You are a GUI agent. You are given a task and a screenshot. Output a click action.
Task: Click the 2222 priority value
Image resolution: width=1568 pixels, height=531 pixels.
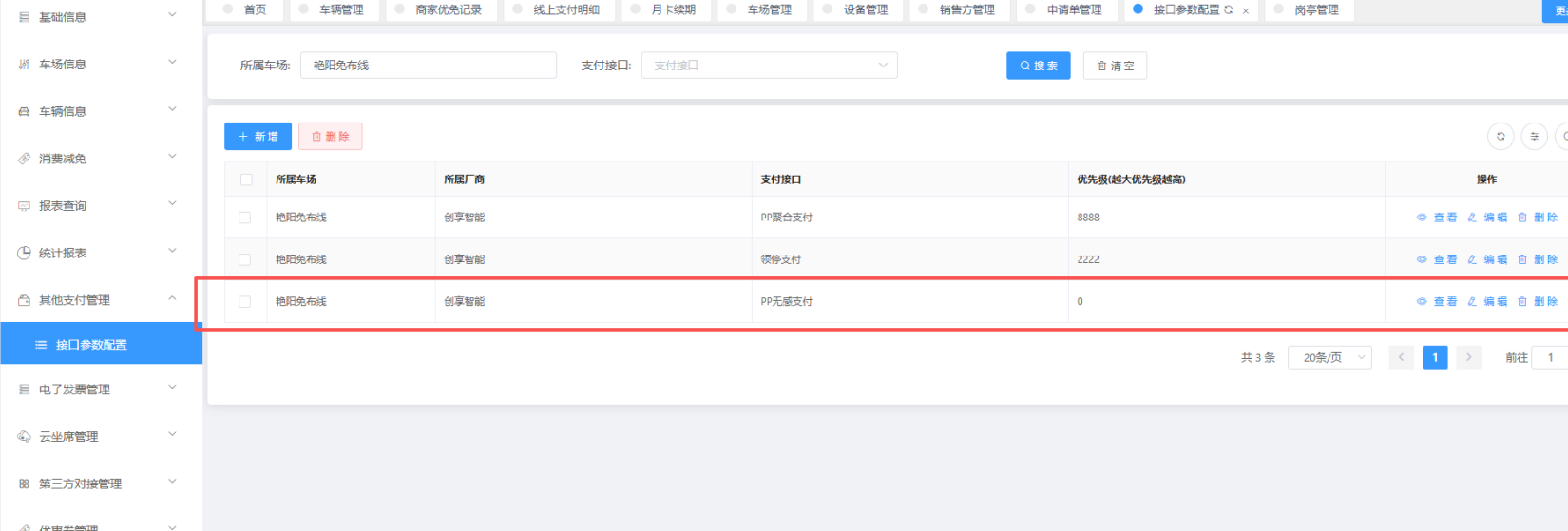tap(1088, 259)
